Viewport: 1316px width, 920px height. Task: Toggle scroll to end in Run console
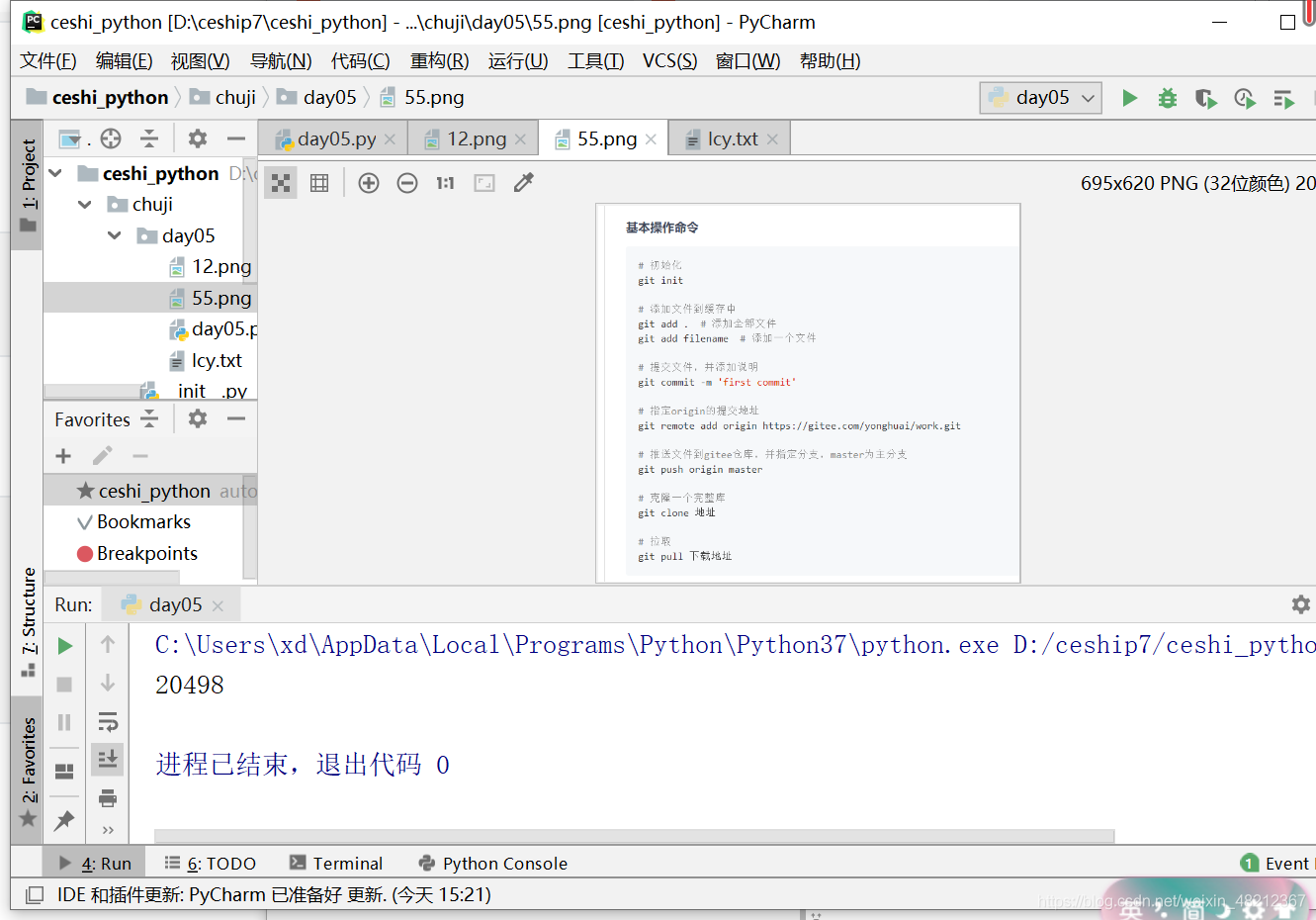pos(108,760)
